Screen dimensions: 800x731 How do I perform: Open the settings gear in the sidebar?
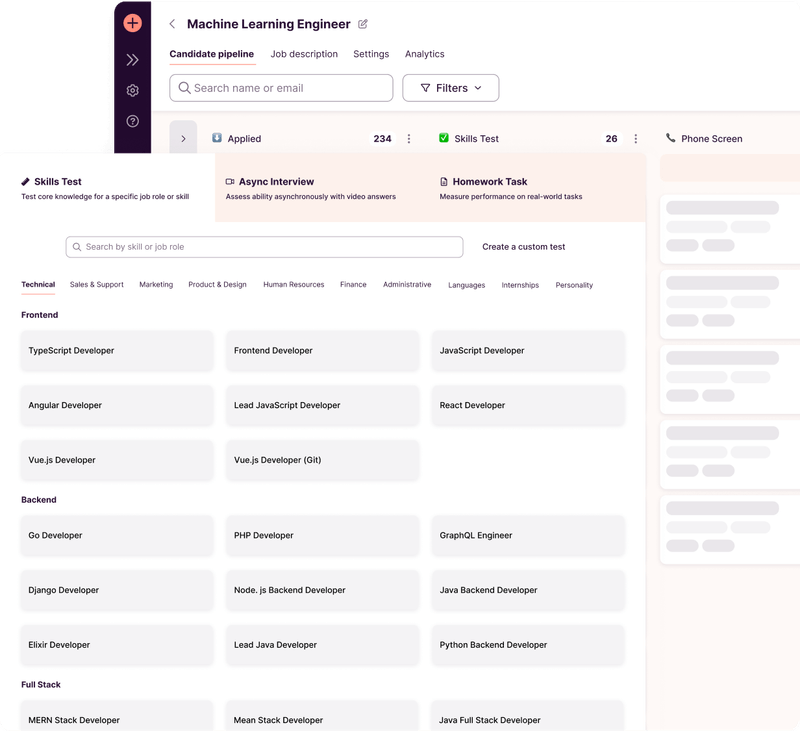(x=131, y=90)
